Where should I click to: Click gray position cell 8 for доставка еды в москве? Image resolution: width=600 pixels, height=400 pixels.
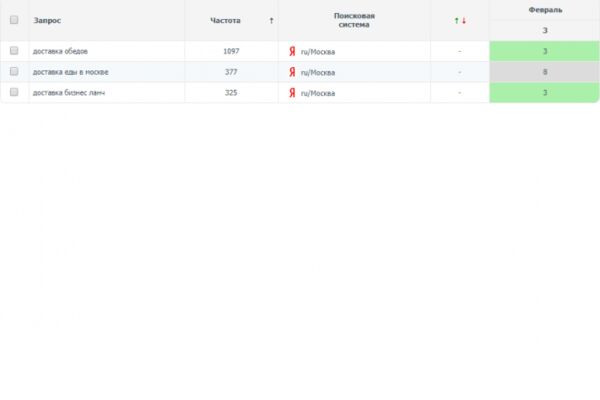545,72
